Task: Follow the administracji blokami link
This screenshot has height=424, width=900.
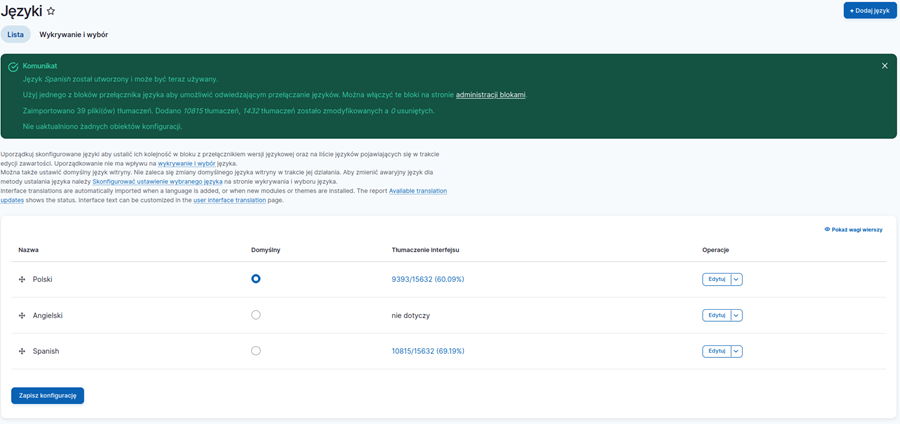Action: coord(490,95)
